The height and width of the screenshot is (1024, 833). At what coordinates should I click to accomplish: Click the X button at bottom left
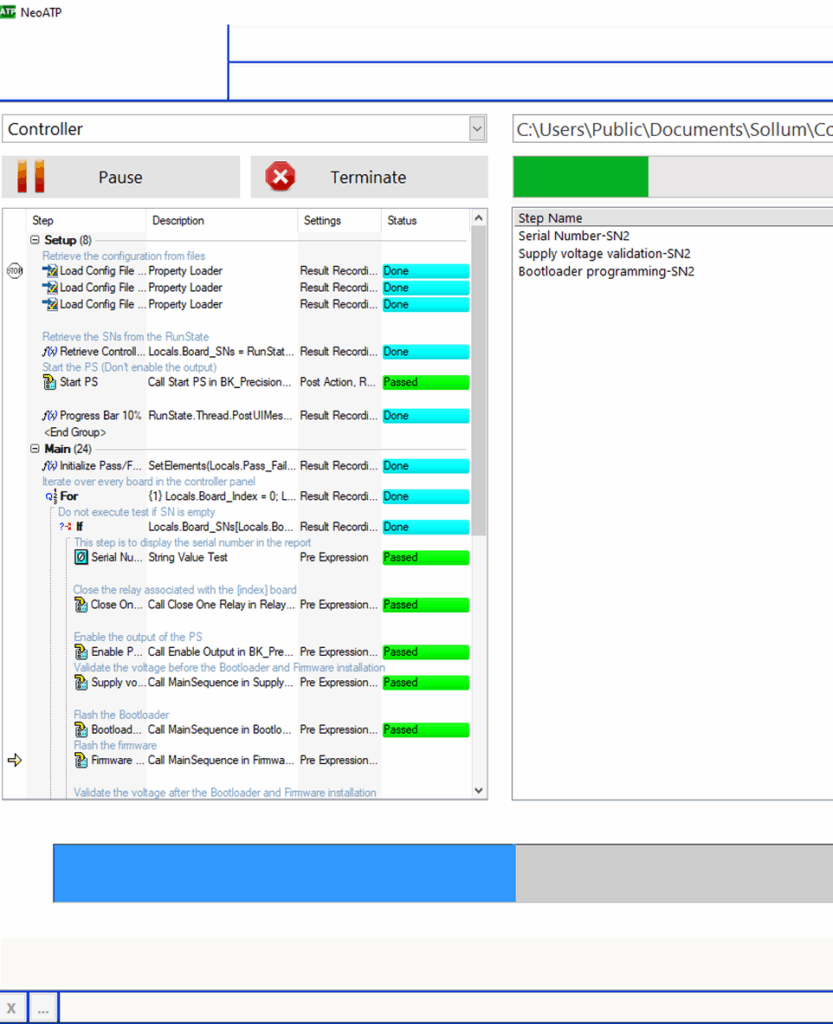[12, 1008]
